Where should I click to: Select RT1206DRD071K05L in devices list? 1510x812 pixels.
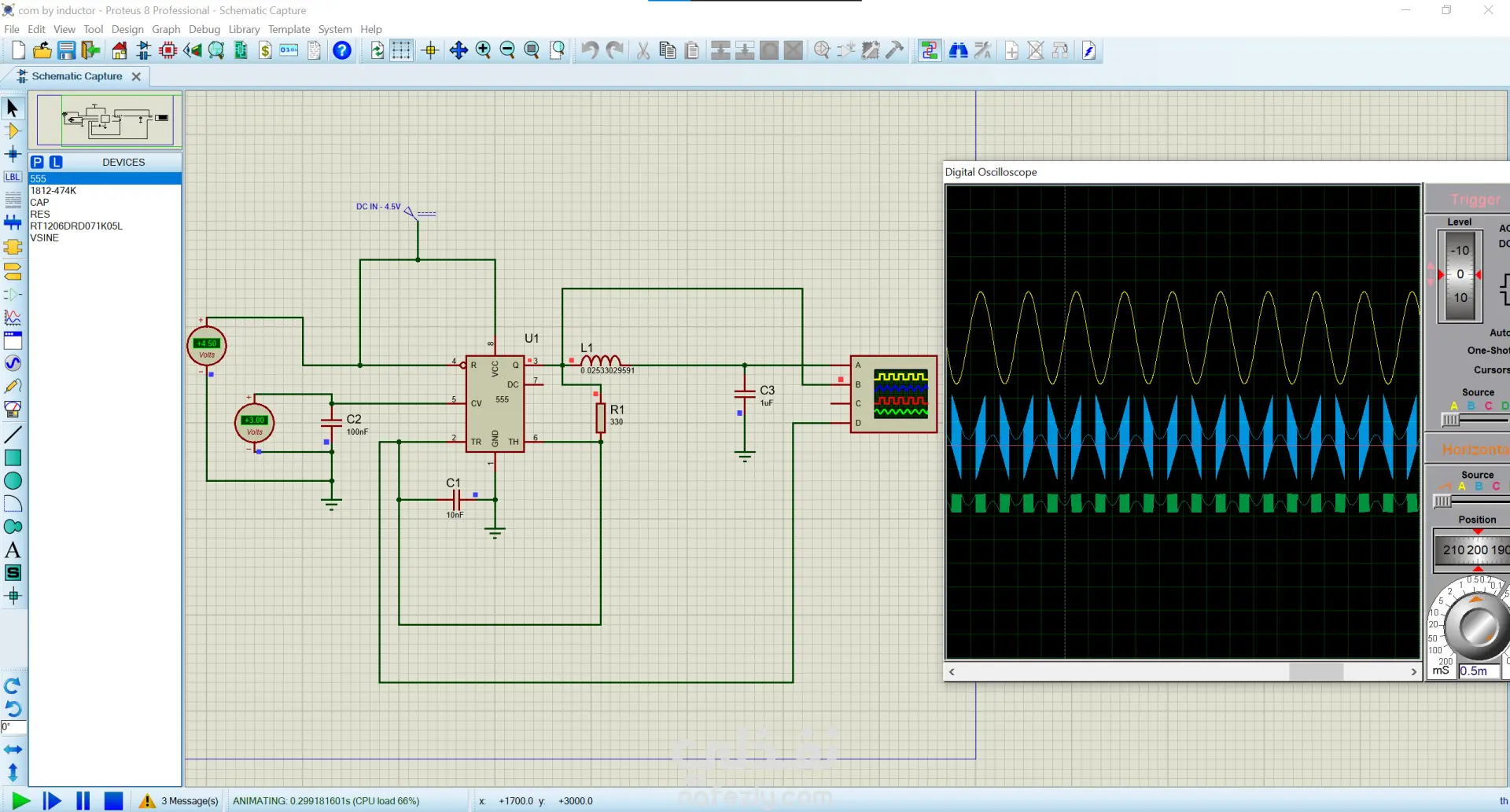76,226
